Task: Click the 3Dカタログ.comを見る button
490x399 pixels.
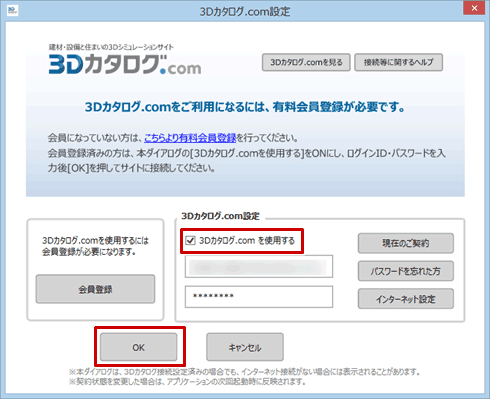Action: pyautogui.click(x=306, y=62)
